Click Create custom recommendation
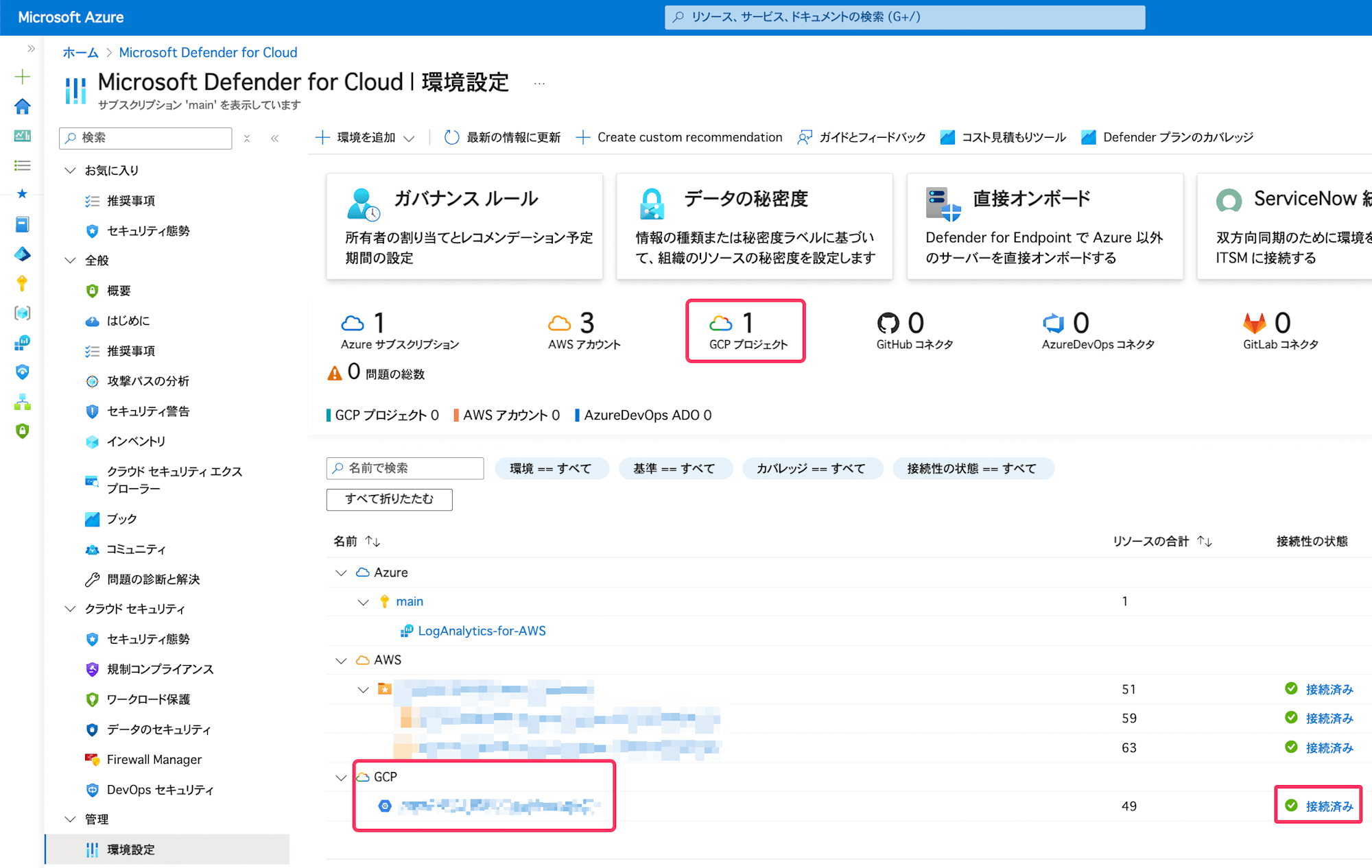This screenshot has height=868, width=1372. tap(678, 138)
